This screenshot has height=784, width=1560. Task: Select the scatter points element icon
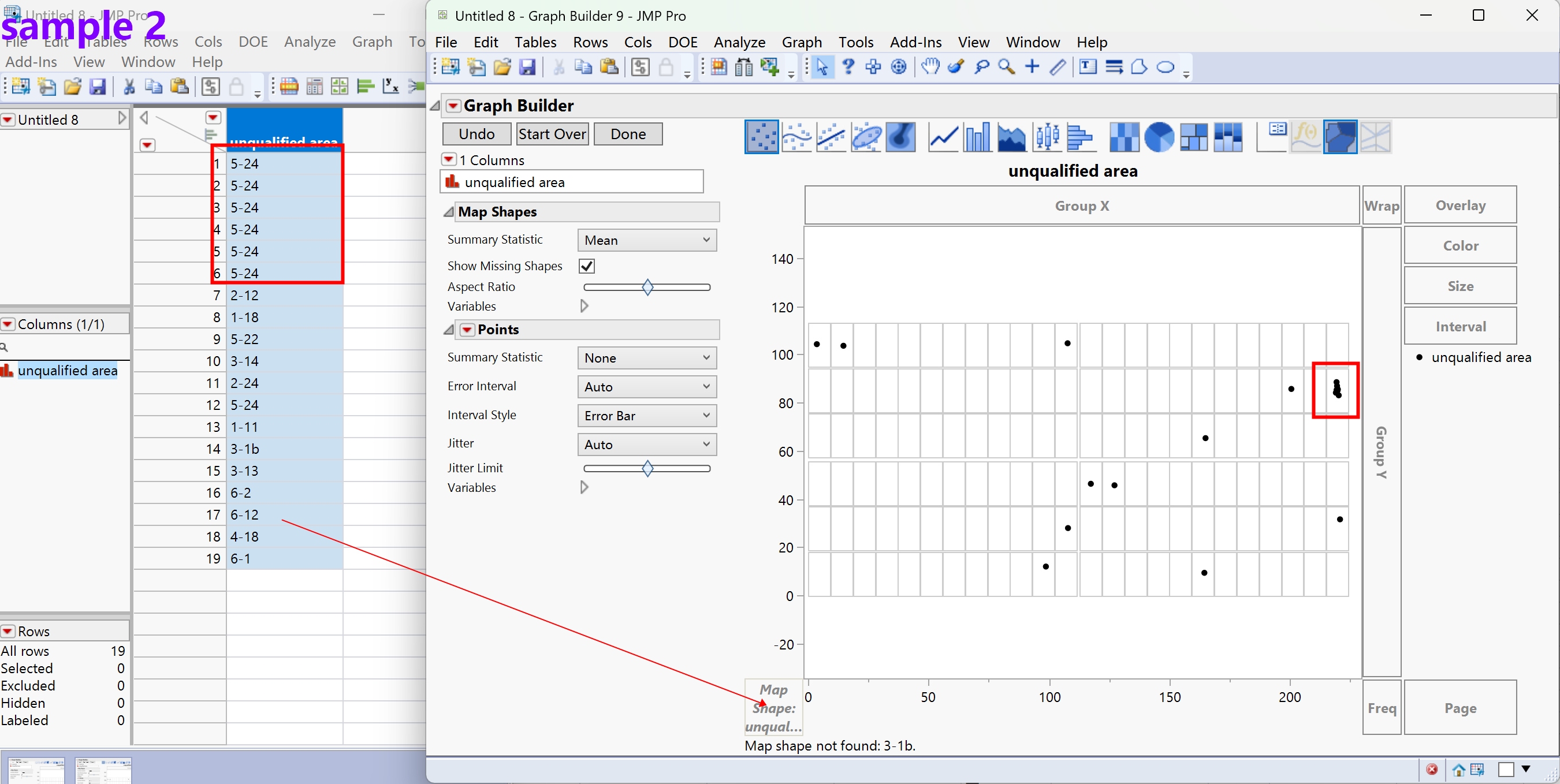(x=761, y=137)
